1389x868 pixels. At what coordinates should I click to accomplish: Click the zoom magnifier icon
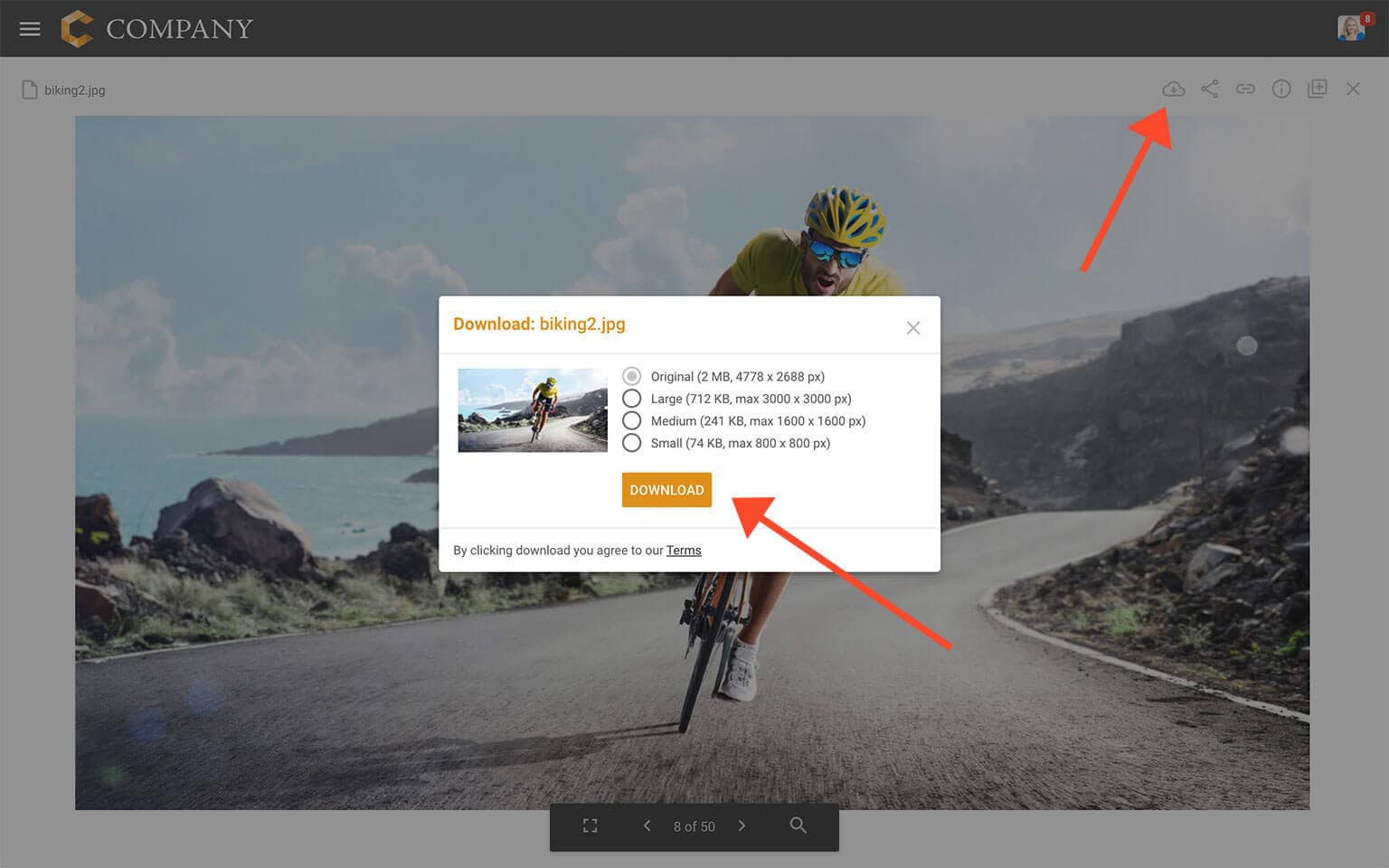click(798, 826)
